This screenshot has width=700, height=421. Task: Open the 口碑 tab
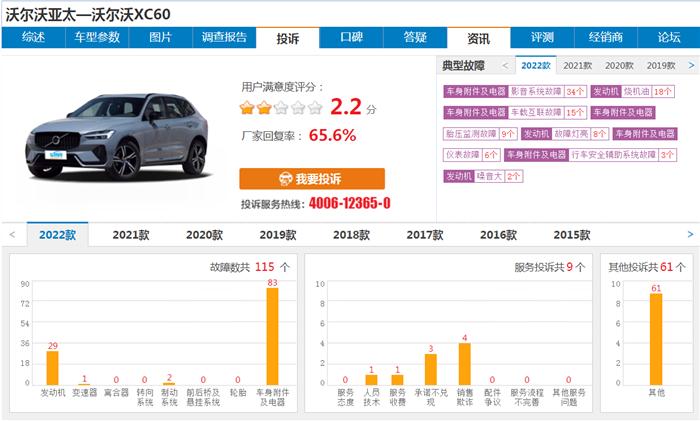(x=351, y=38)
